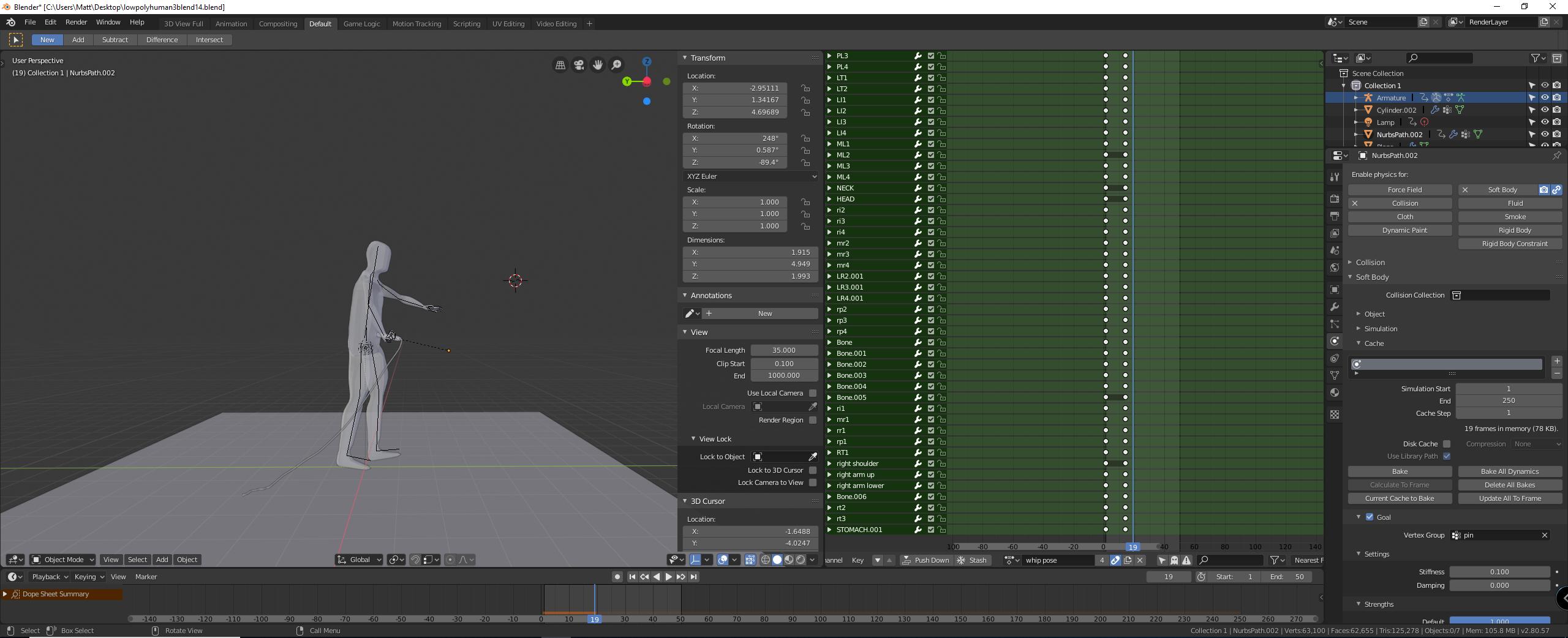Hide Armature in viewport via eye icon
The height and width of the screenshot is (638, 1568).
[1545, 97]
